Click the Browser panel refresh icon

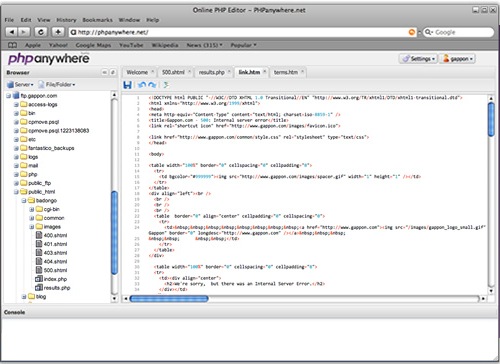tap(113, 72)
